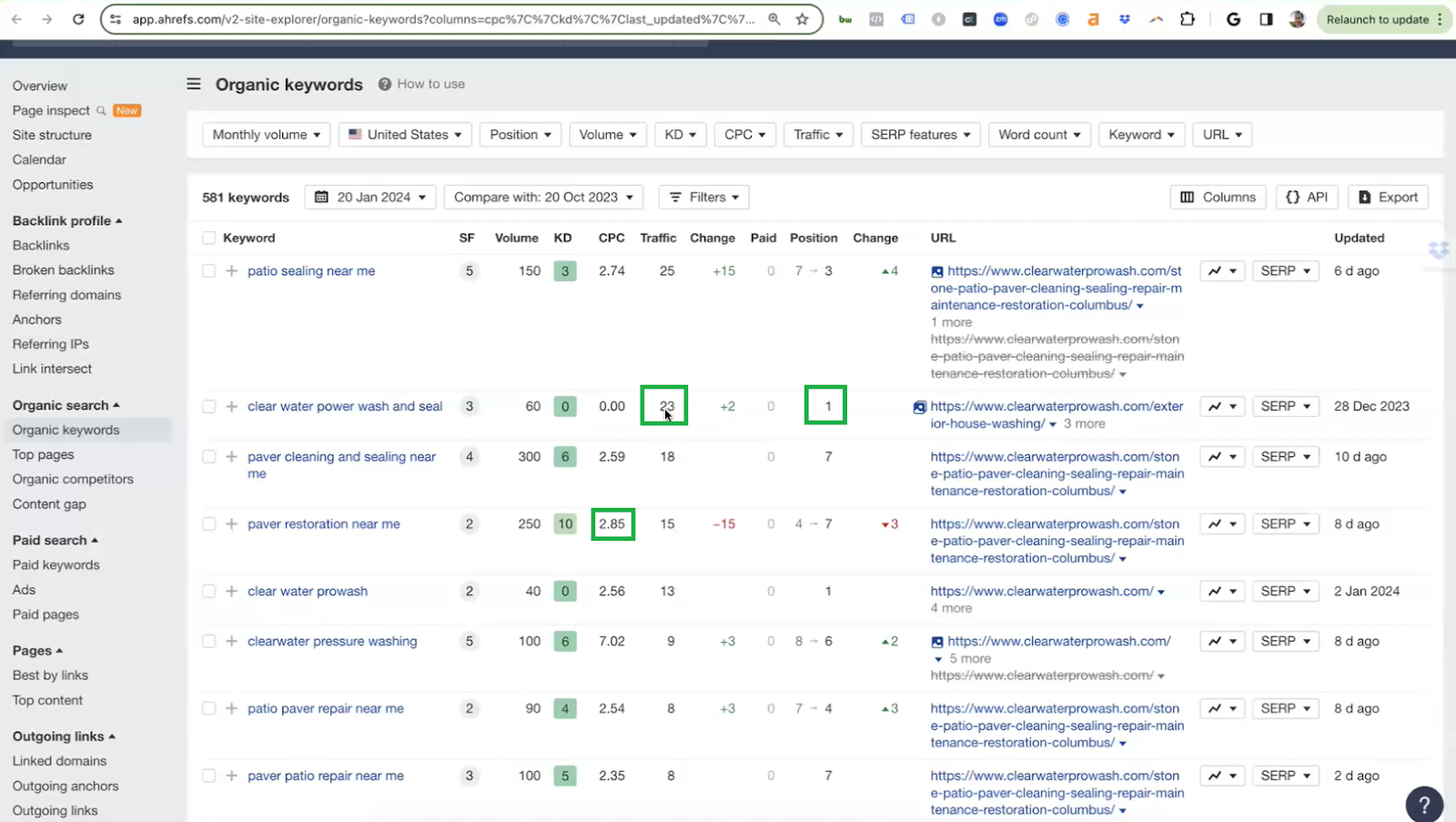Go to Site structure in sidebar
The image size is (1456, 822).
[x=52, y=135]
